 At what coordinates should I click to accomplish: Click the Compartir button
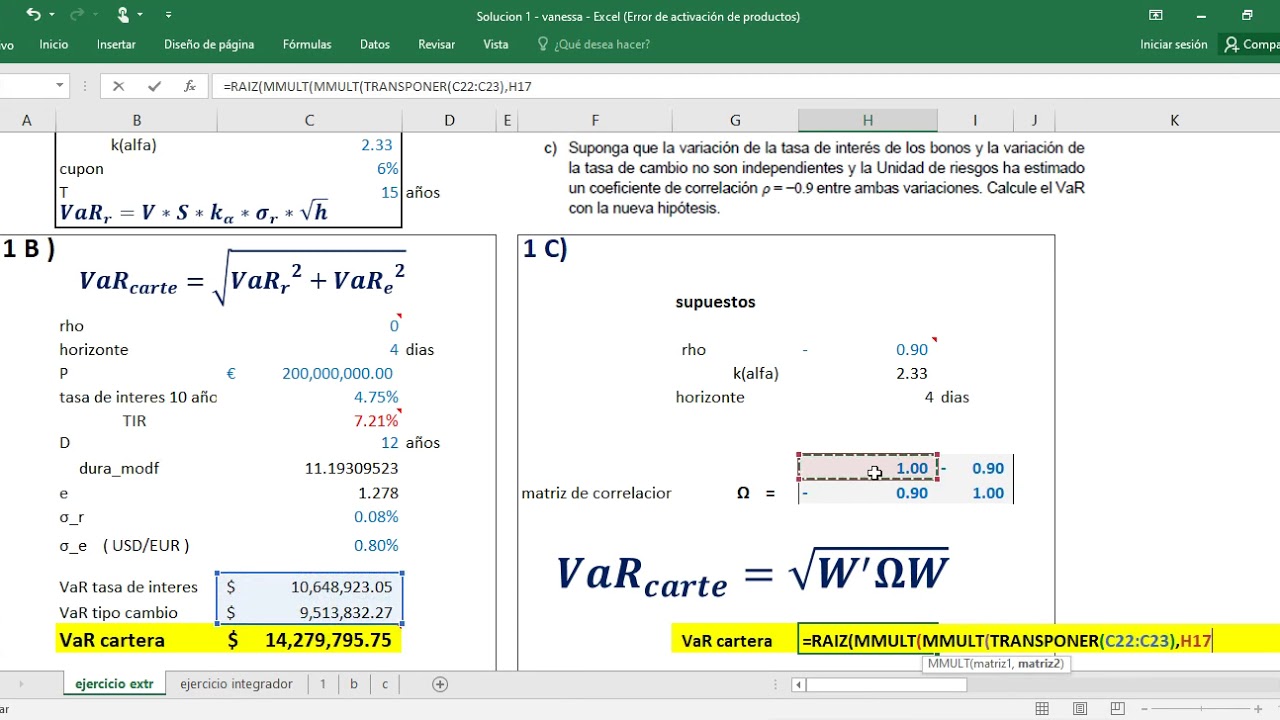pos(1251,44)
